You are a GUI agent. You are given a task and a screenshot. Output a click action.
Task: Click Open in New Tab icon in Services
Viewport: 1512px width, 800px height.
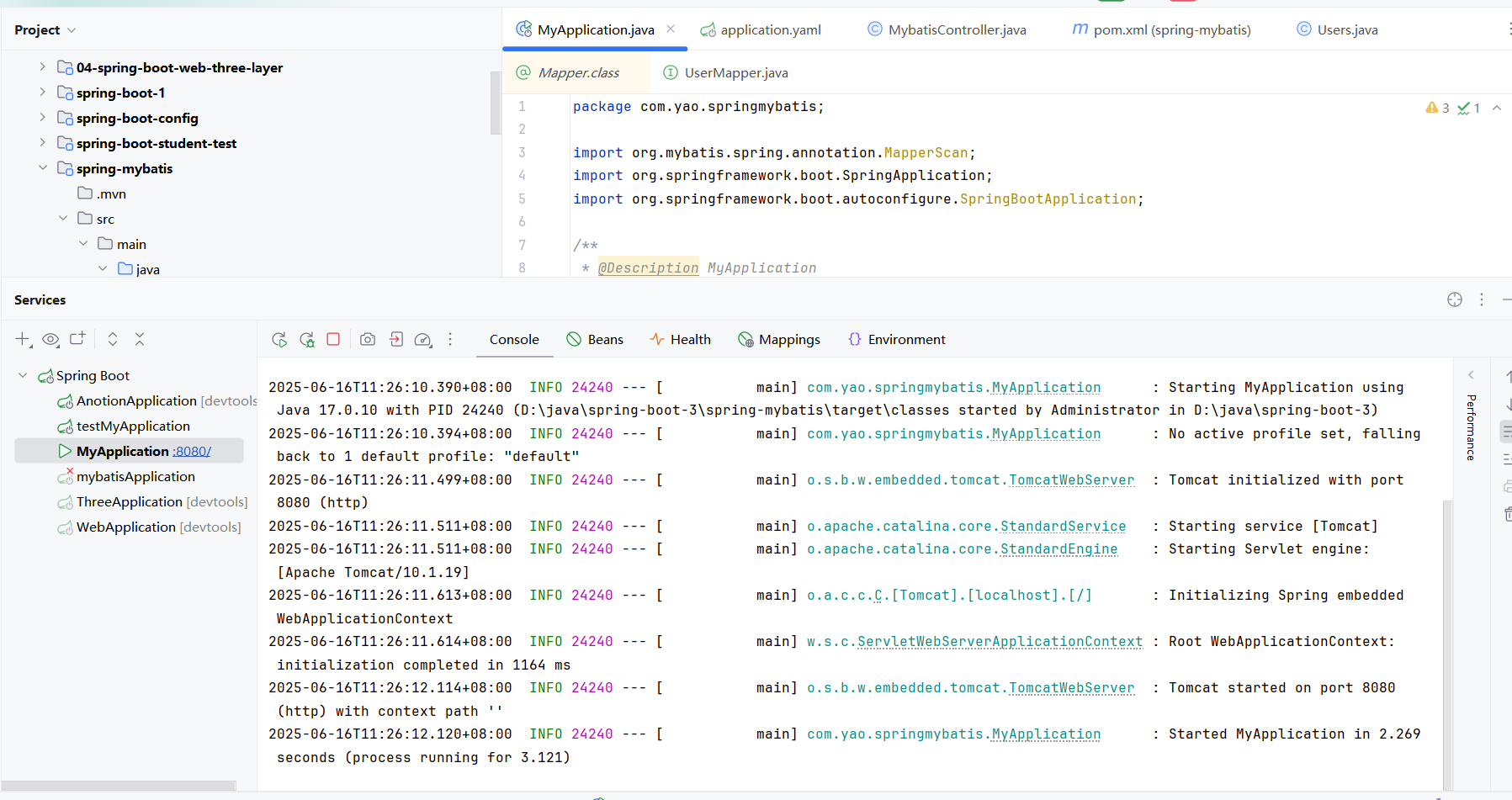tap(77, 338)
